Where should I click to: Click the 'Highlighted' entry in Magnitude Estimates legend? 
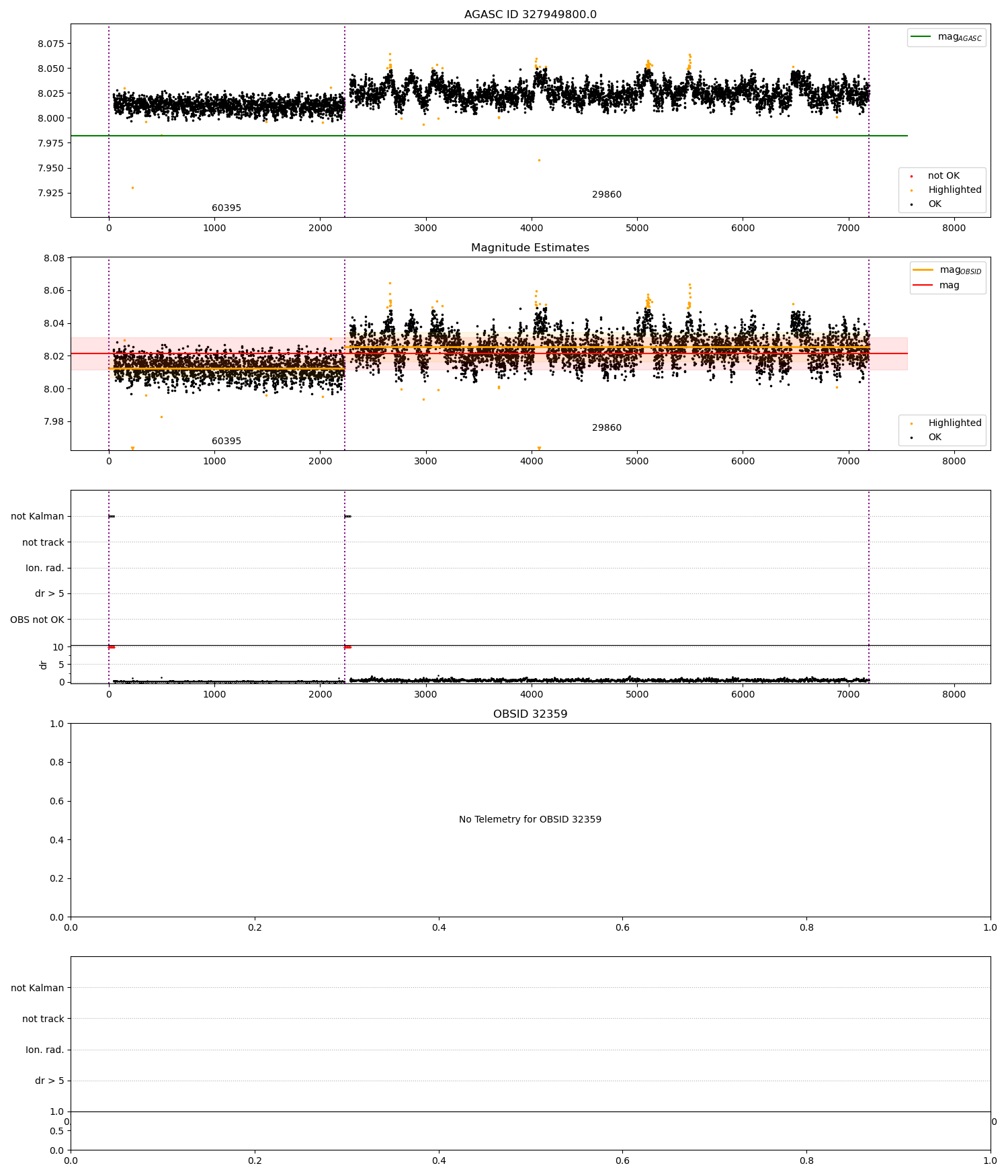point(955,423)
